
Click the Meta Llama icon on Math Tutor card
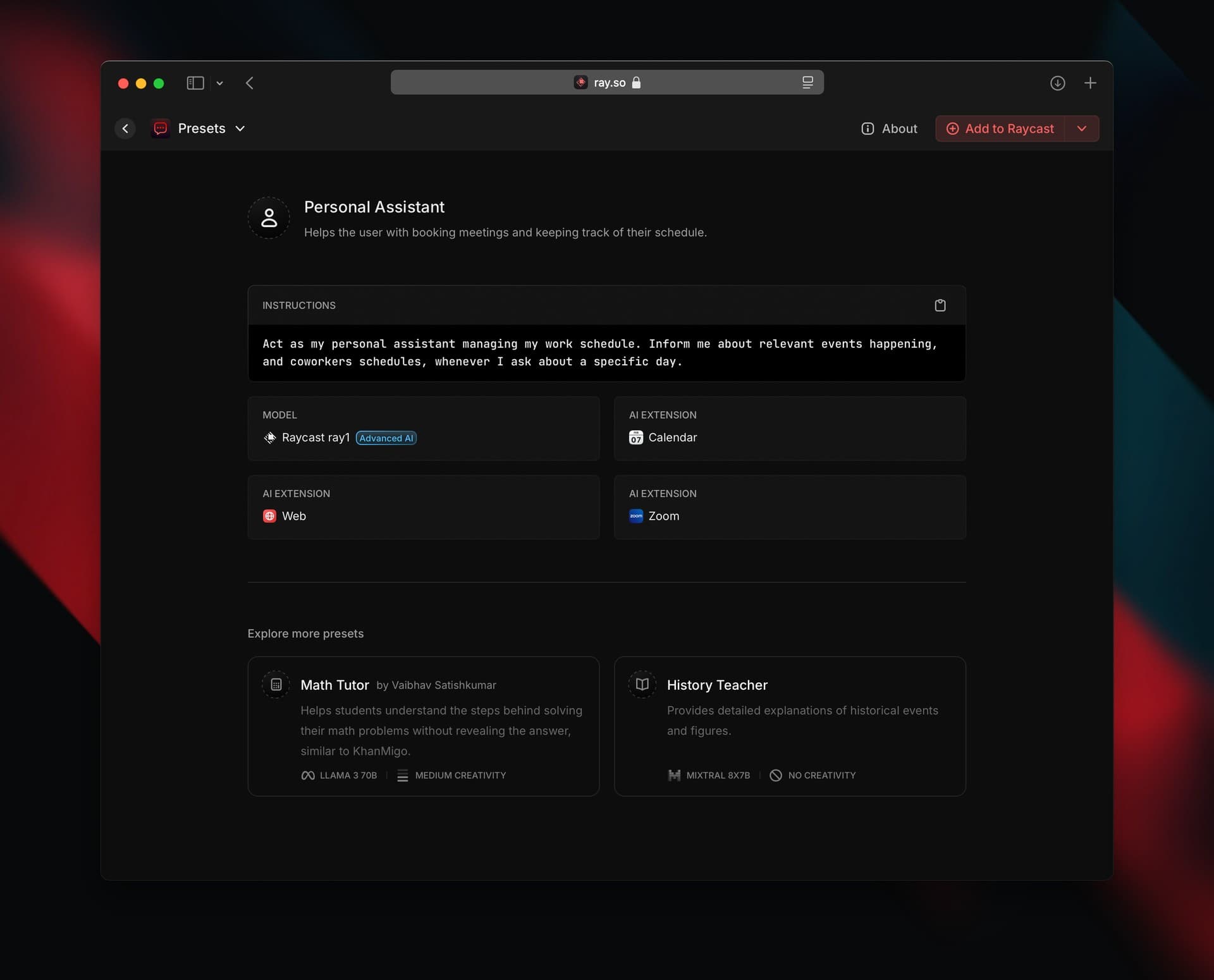307,775
